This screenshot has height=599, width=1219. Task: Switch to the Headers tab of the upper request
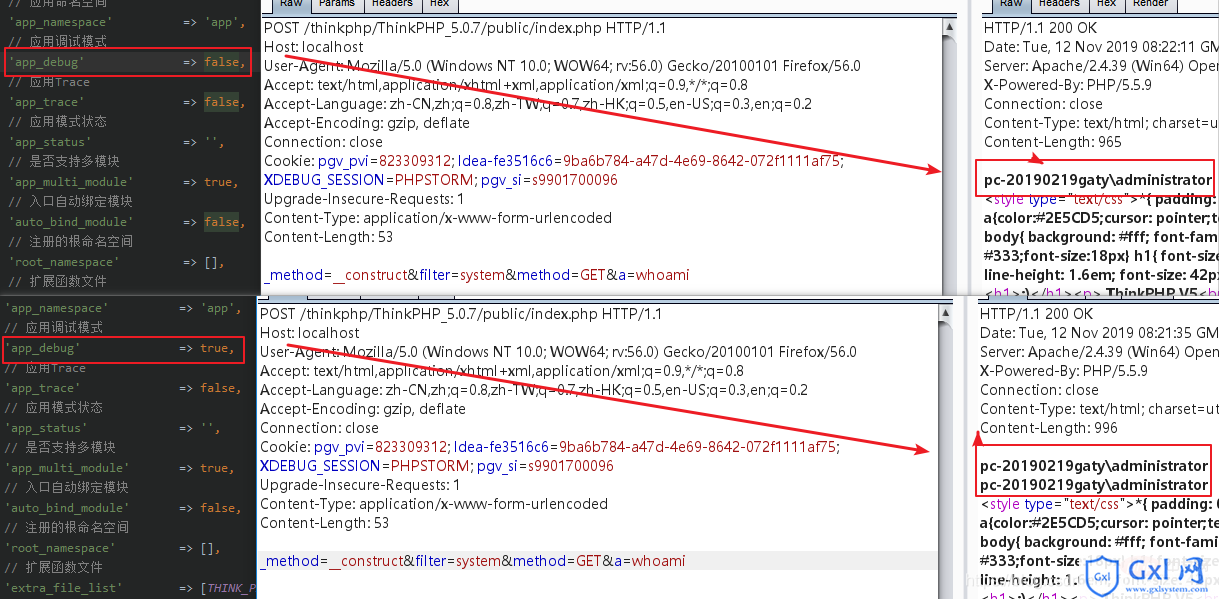click(x=392, y=4)
